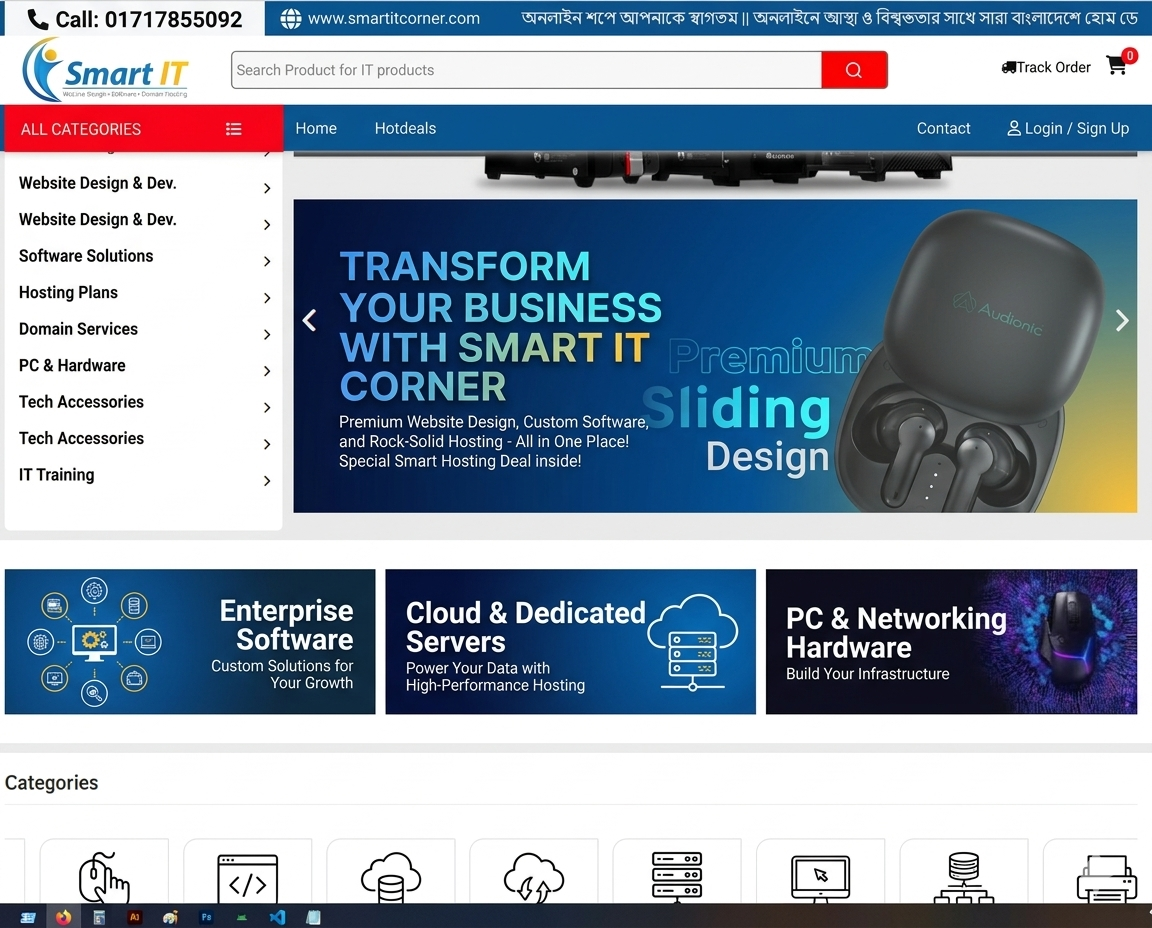Toggle the ALL CATEGORIES list menu
This screenshot has width=1152, height=928.
click(x=233, y=129)
